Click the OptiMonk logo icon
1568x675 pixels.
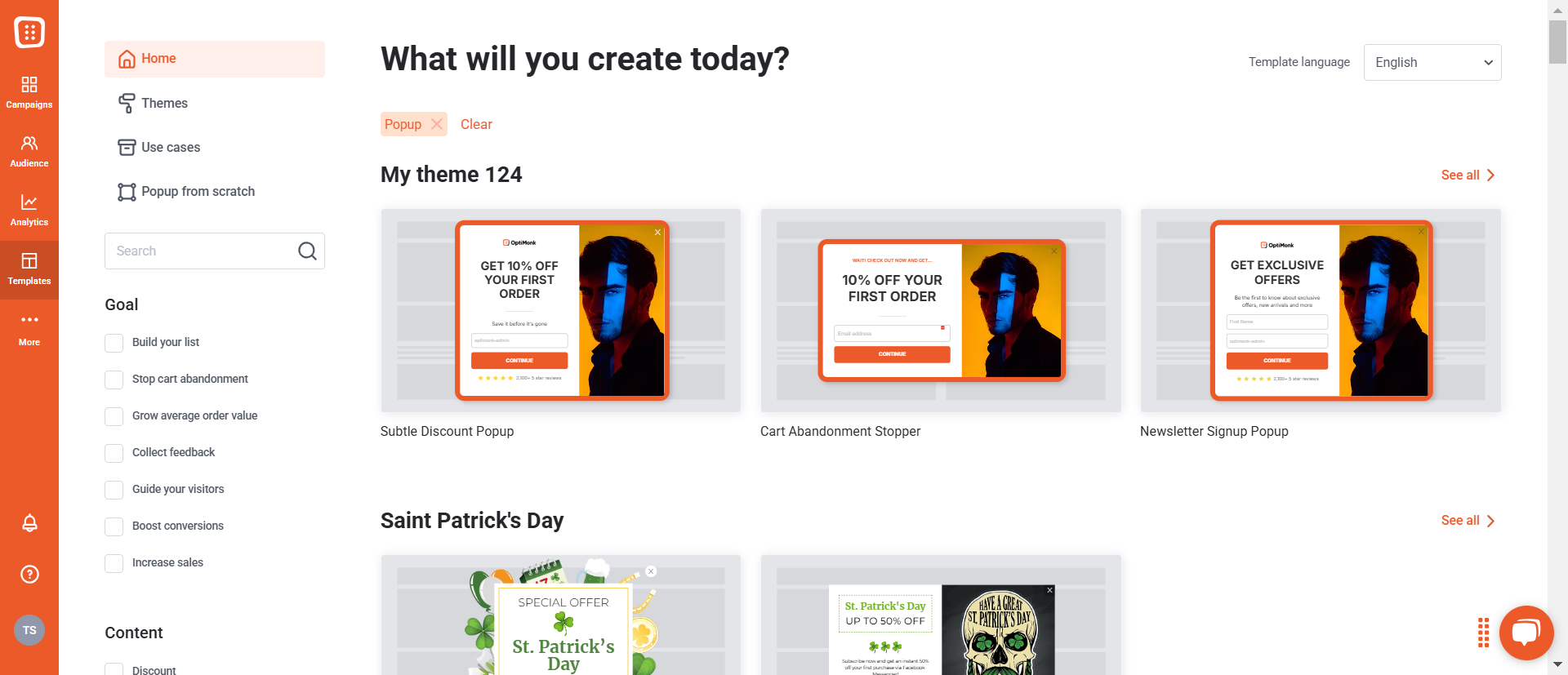[29, 33]
